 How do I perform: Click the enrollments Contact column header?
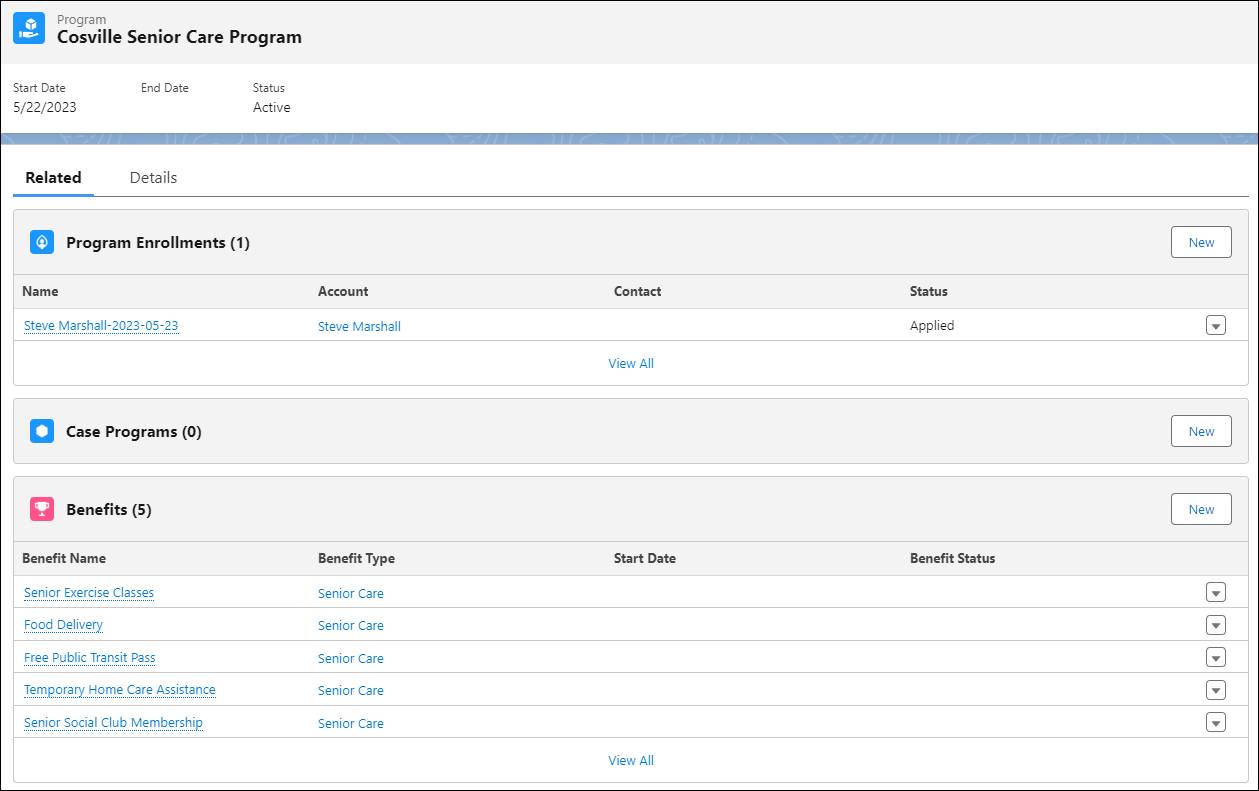[x=638, y=291]
